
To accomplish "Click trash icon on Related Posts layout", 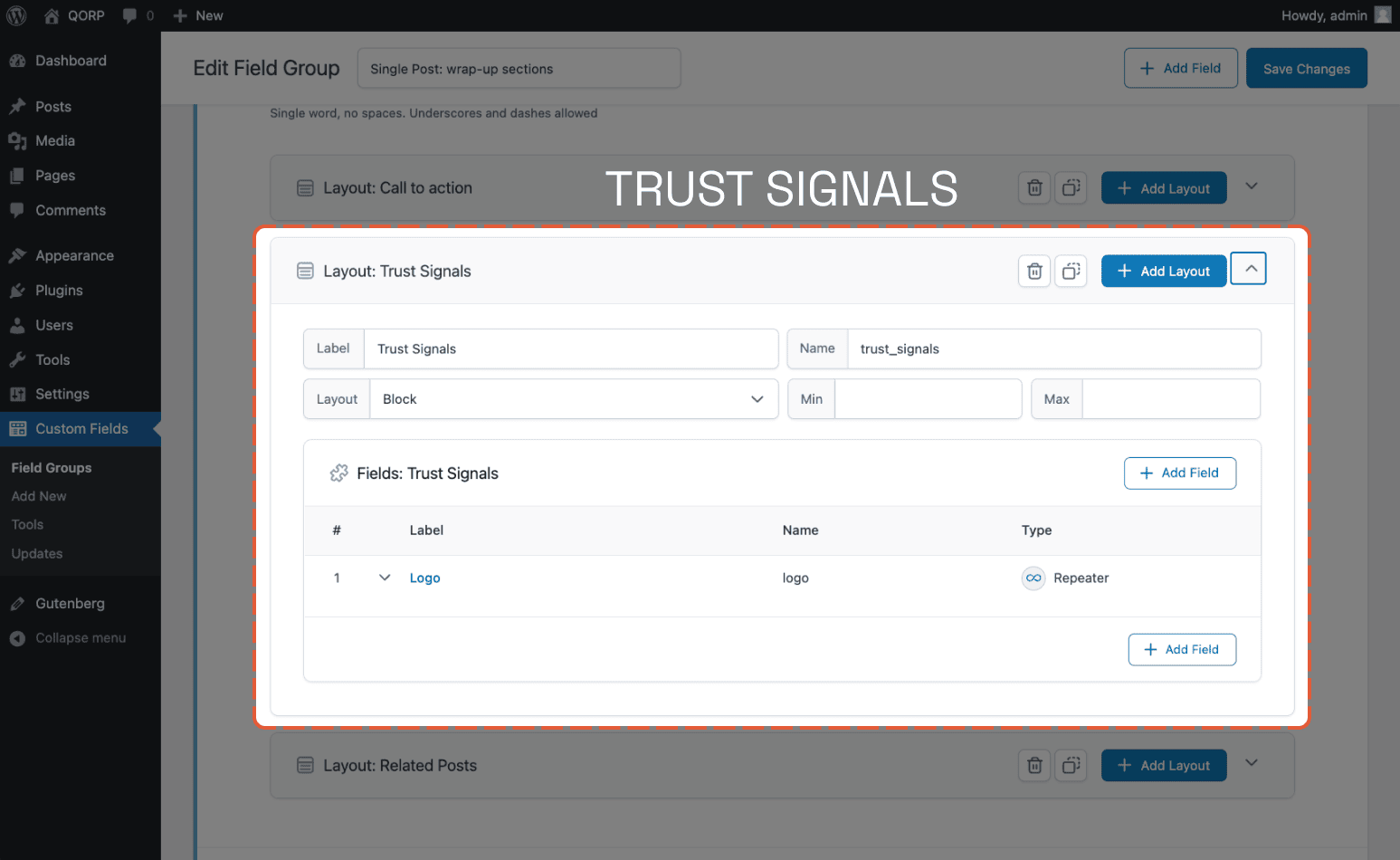I will pos(1033,765).
